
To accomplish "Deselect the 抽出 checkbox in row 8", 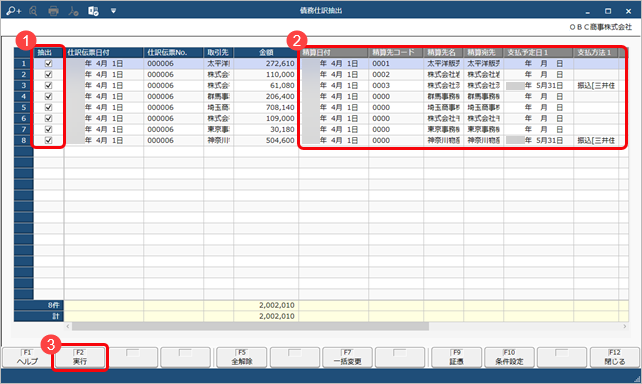I will [48, 140].
